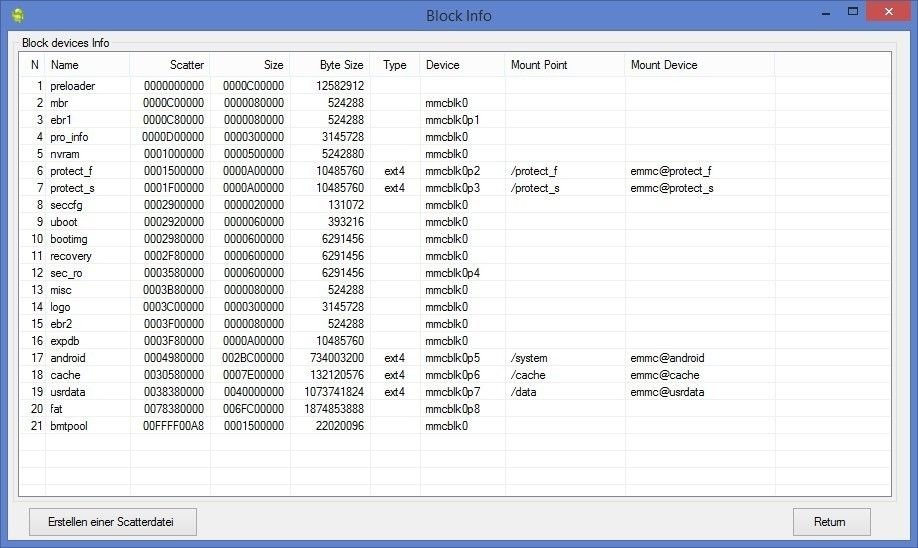Click the /protect_s mount point cell
The image size is (918, 548).
pyautogui.click(x=535, y=188)
